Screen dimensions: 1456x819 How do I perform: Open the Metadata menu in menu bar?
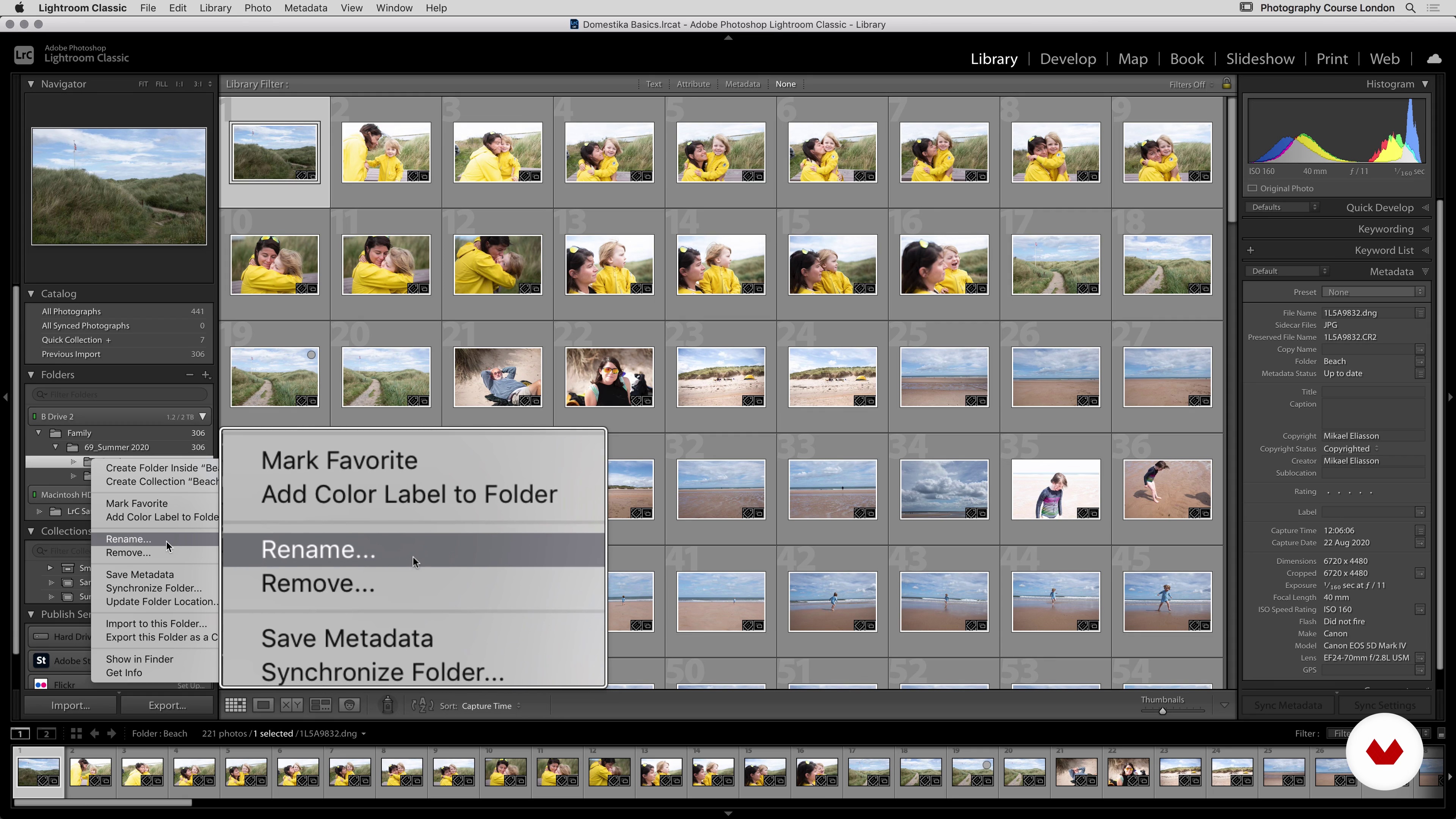pyautogui.click(x=305, y=8)
